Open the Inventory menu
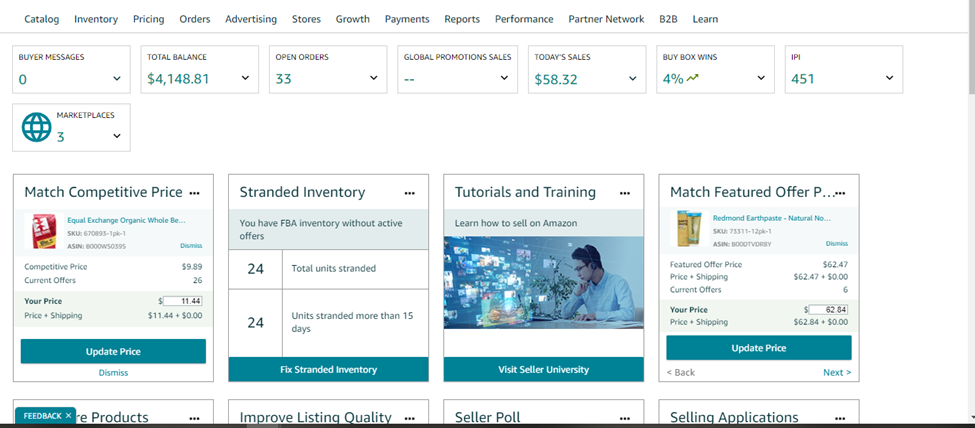The image size is (975, 428). pyautogui.click(x=96, y=19)
